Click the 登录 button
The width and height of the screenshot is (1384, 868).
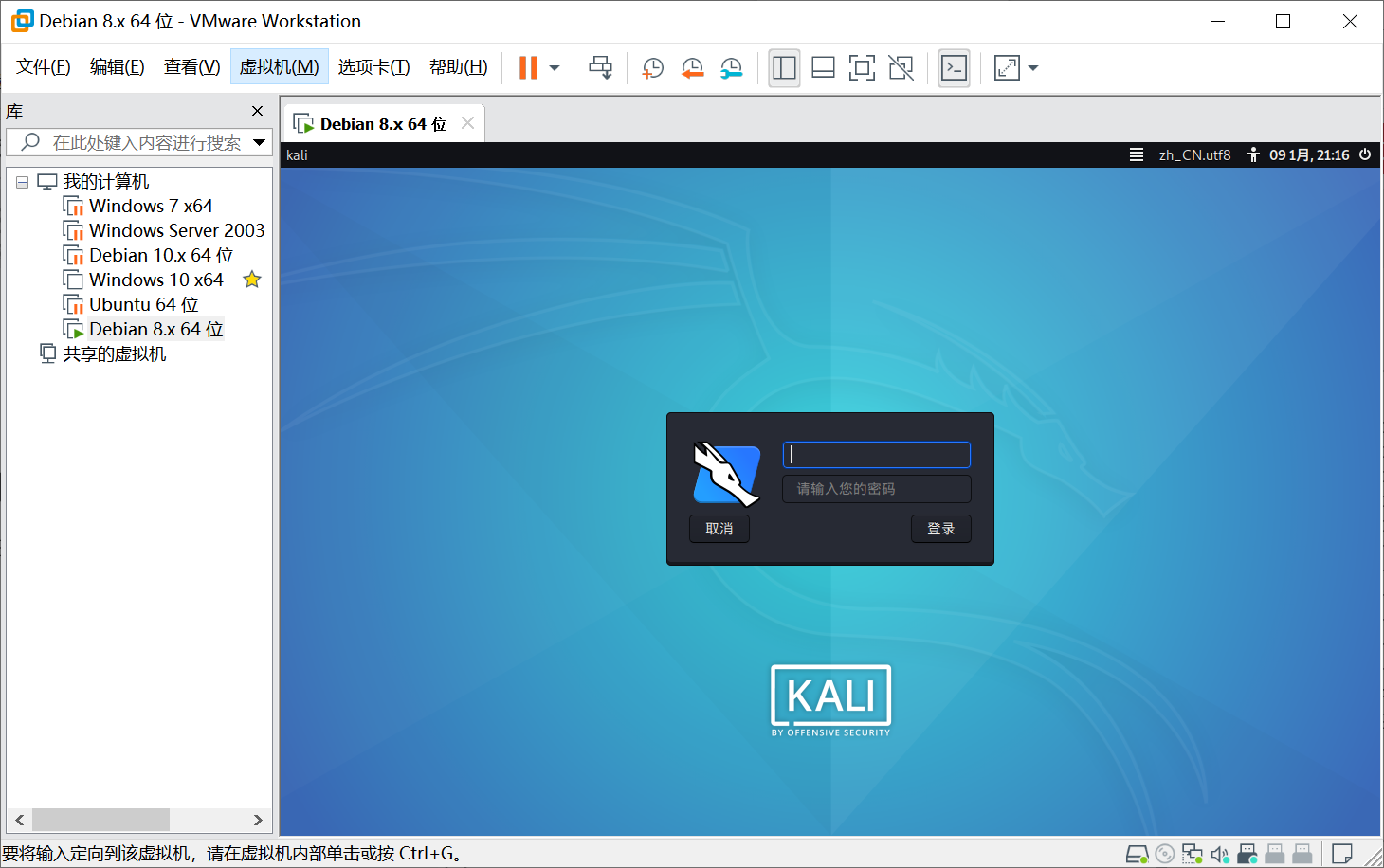click(941, 529)
